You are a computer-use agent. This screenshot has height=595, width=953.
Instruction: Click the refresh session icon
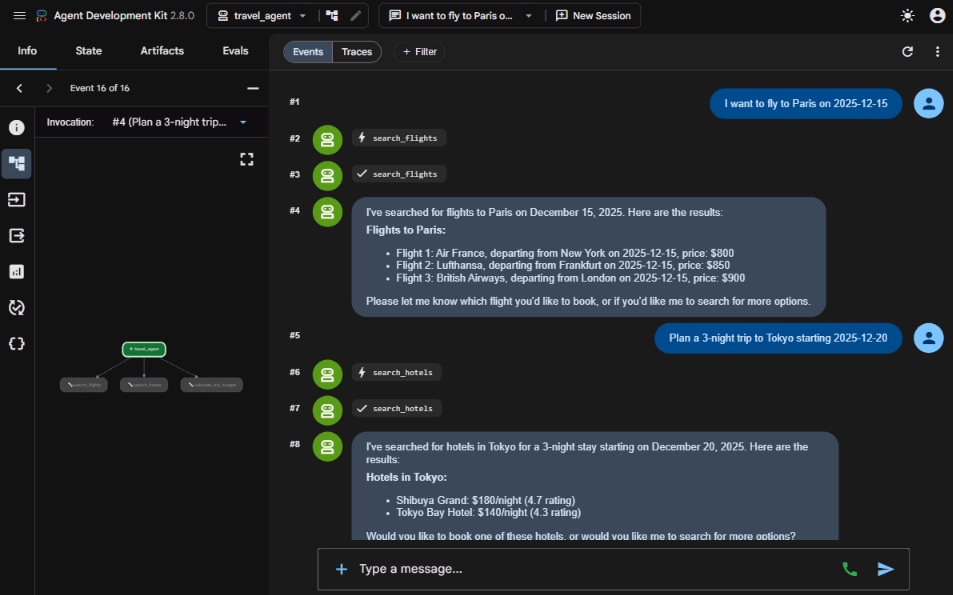click(x=907, y=52)
